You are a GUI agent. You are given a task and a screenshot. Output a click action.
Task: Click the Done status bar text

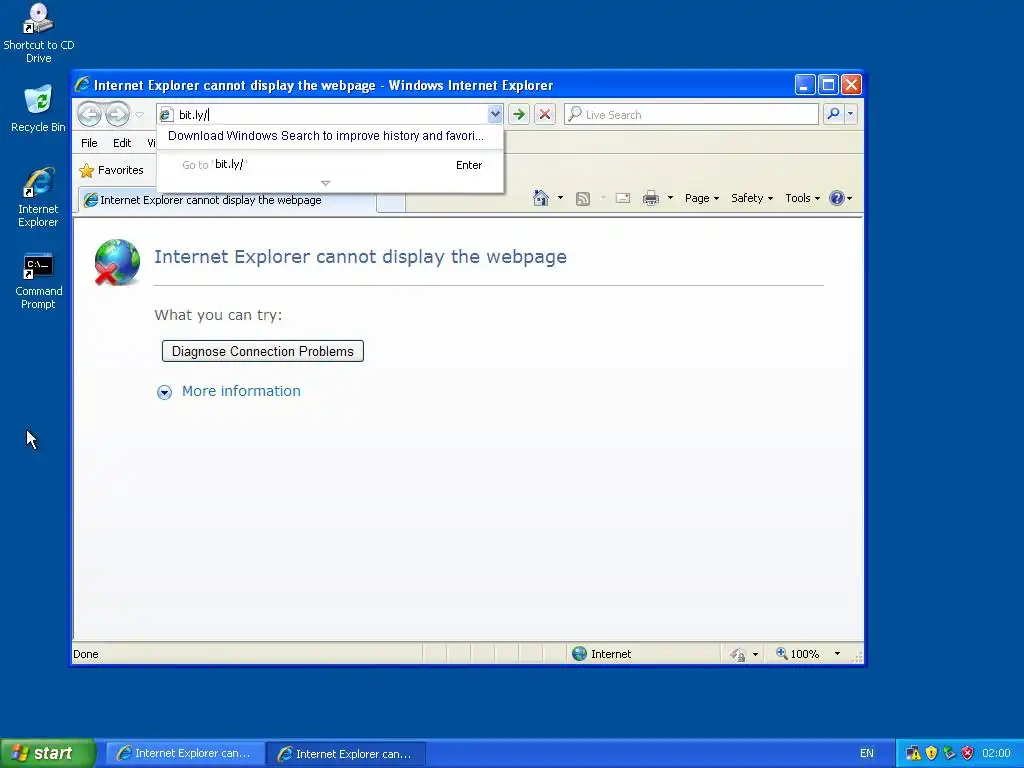pyautogui.click(x=86, y=654)
